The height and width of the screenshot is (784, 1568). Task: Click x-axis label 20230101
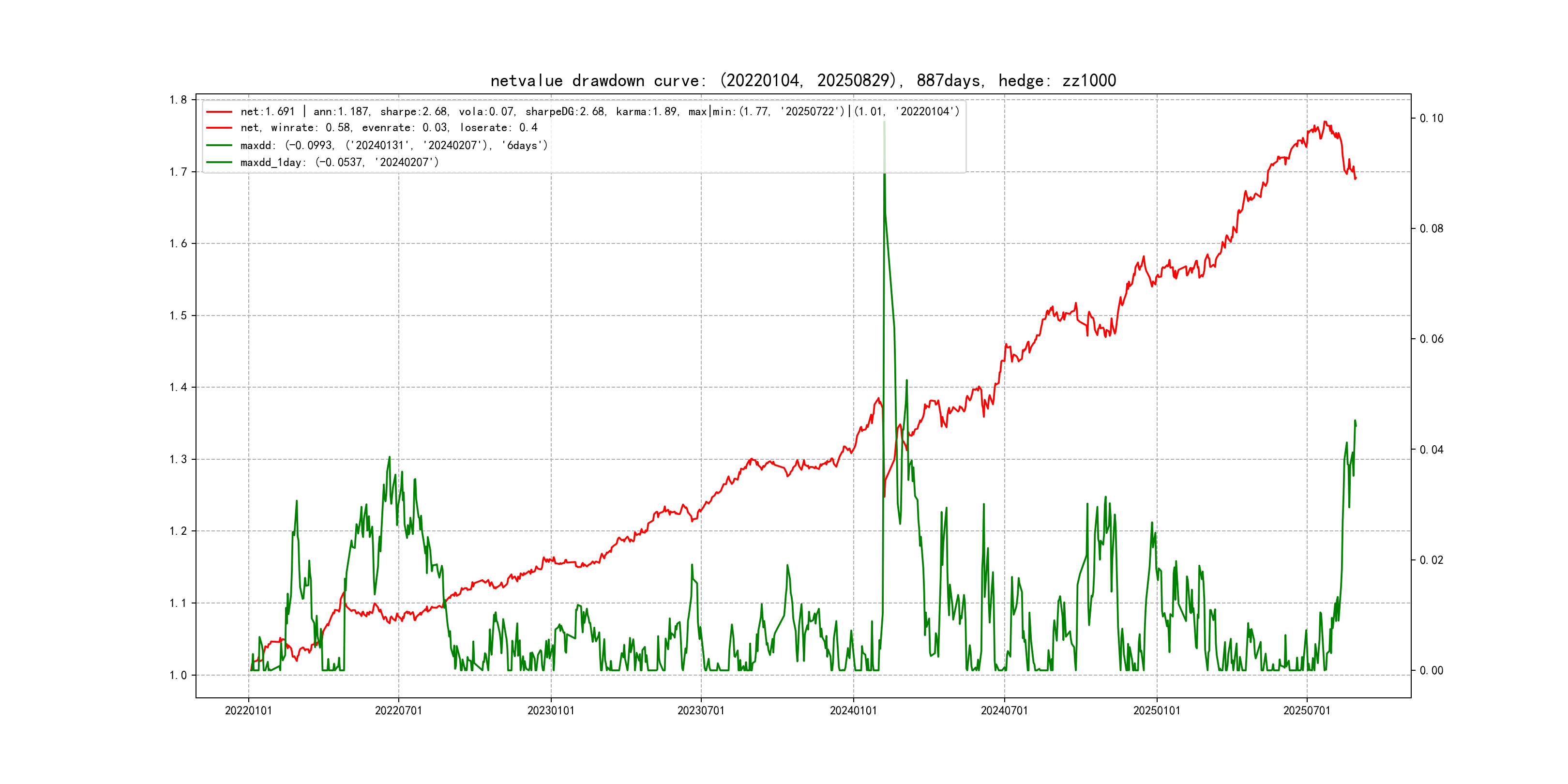(551, 710)
